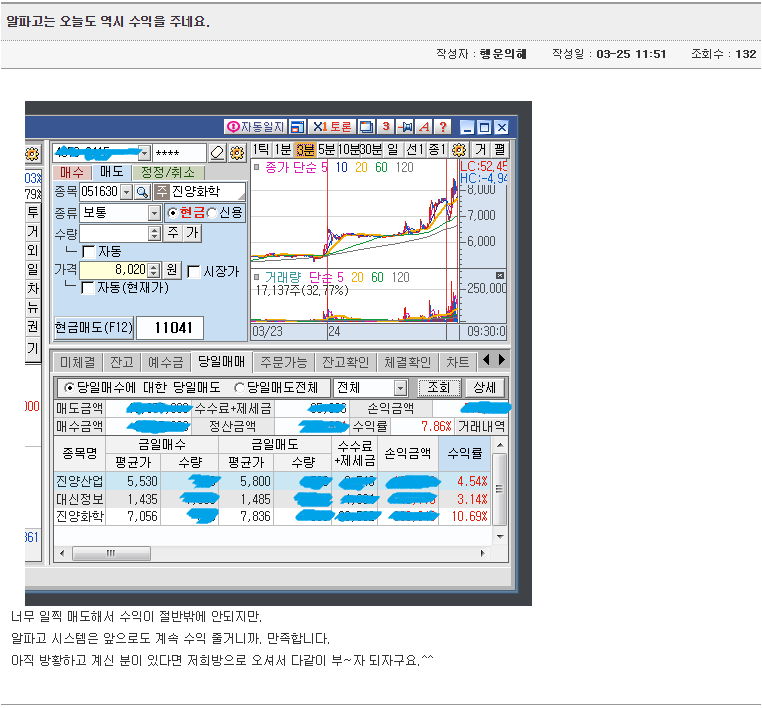Open the account number dropdown
This screenshot has width=762, height=708.
point(144,153)
